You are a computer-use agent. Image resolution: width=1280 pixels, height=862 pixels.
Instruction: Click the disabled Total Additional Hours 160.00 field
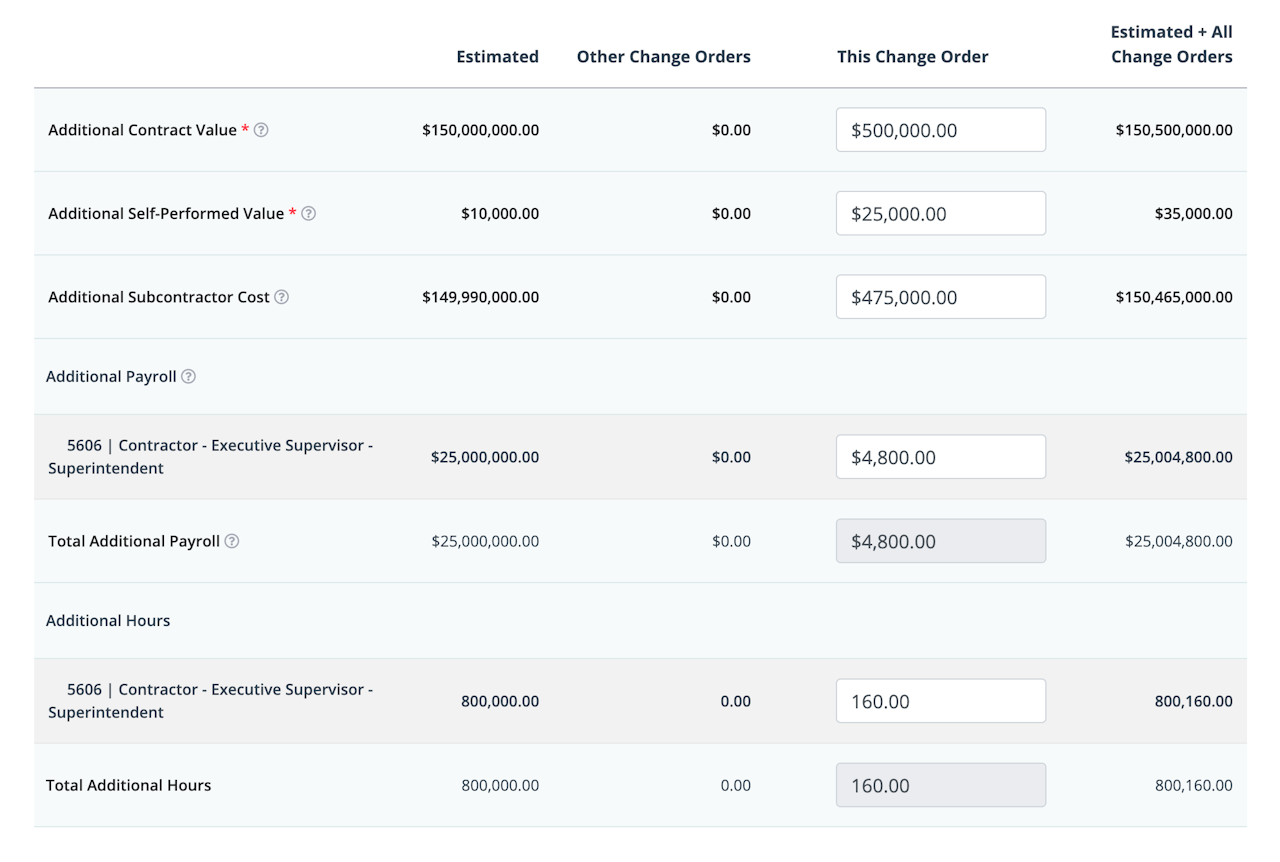pos(940,785)
